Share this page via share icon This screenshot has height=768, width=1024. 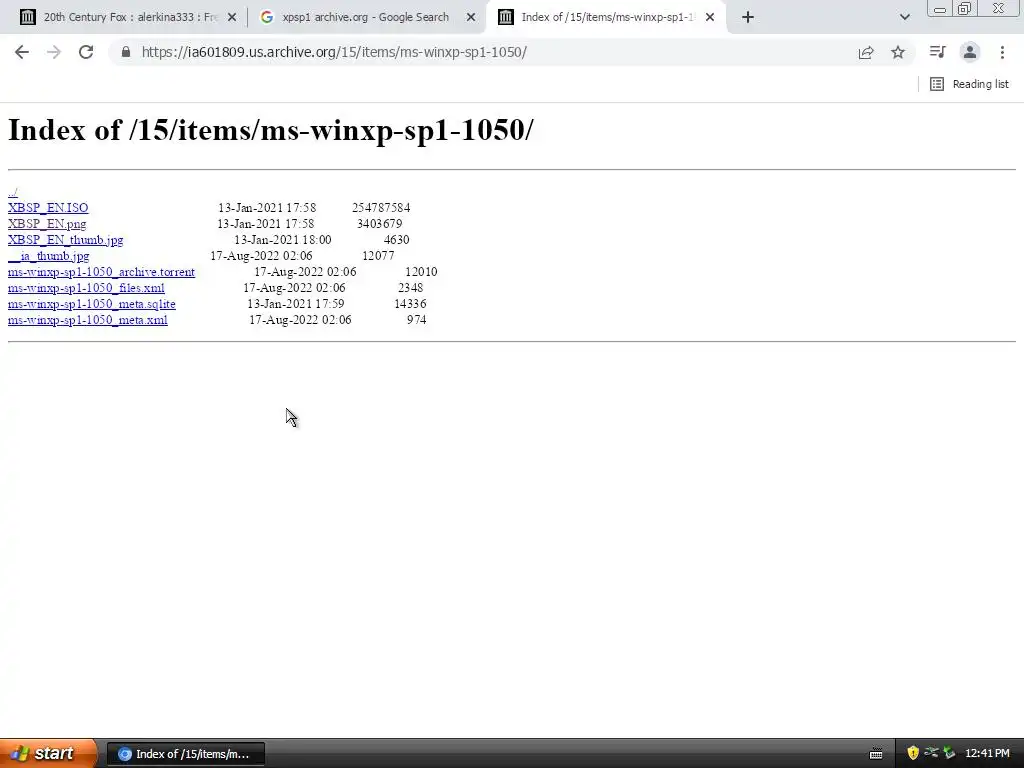pos(866,52)
